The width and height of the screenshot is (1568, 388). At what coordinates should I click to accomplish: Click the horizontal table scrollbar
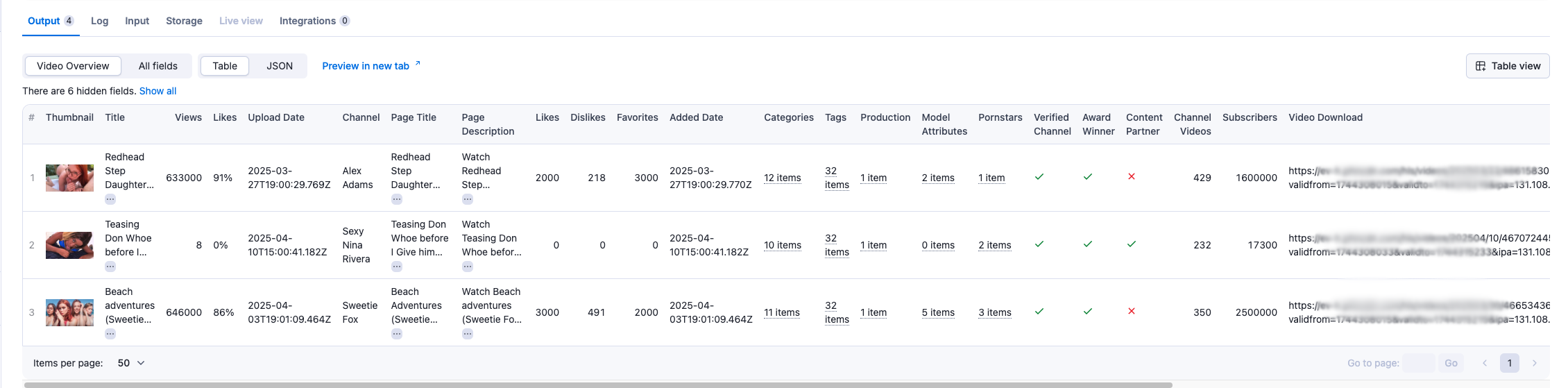598,385
